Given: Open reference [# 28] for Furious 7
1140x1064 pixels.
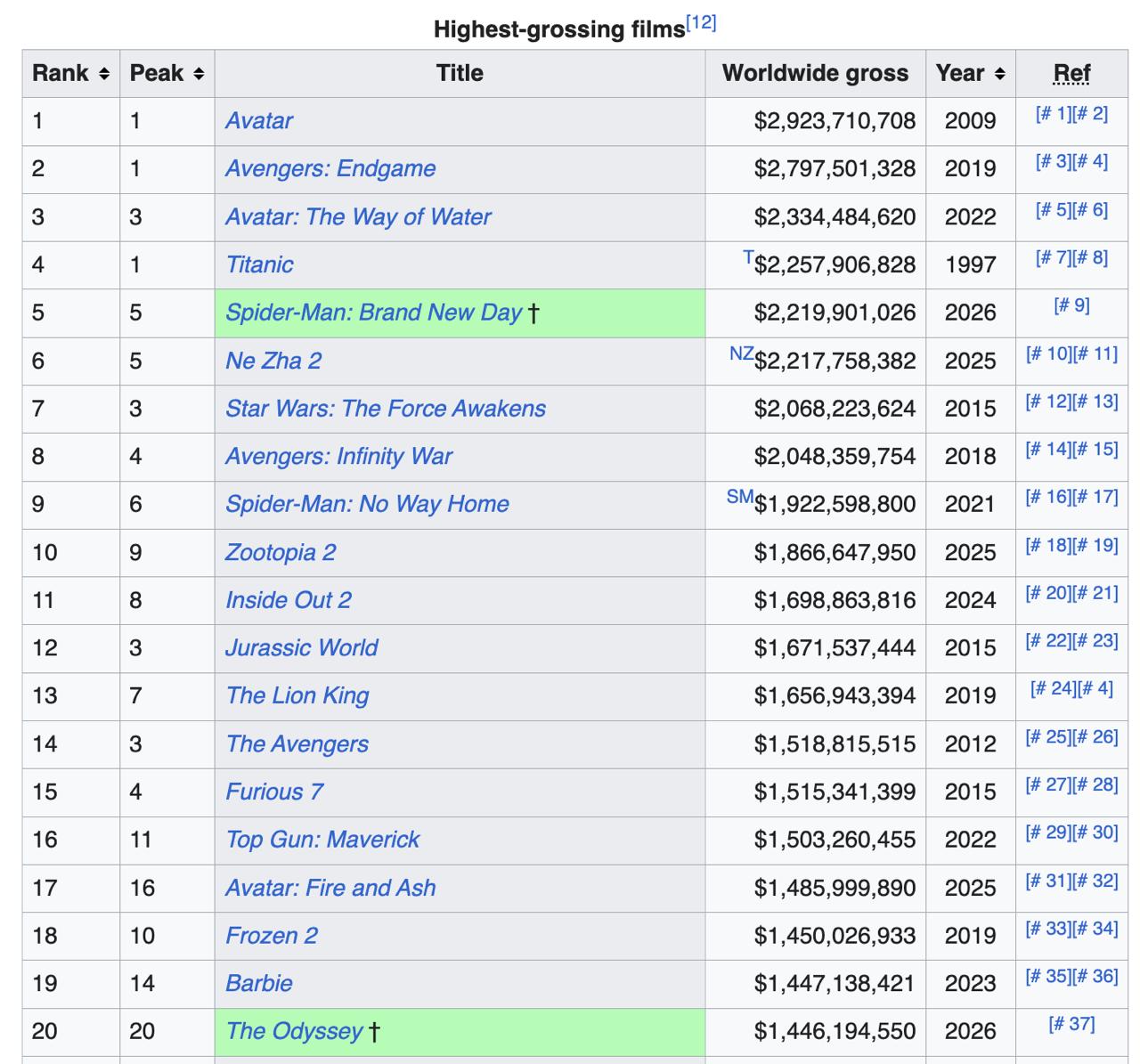Looking at the screenshot, I should point(1095,785).
